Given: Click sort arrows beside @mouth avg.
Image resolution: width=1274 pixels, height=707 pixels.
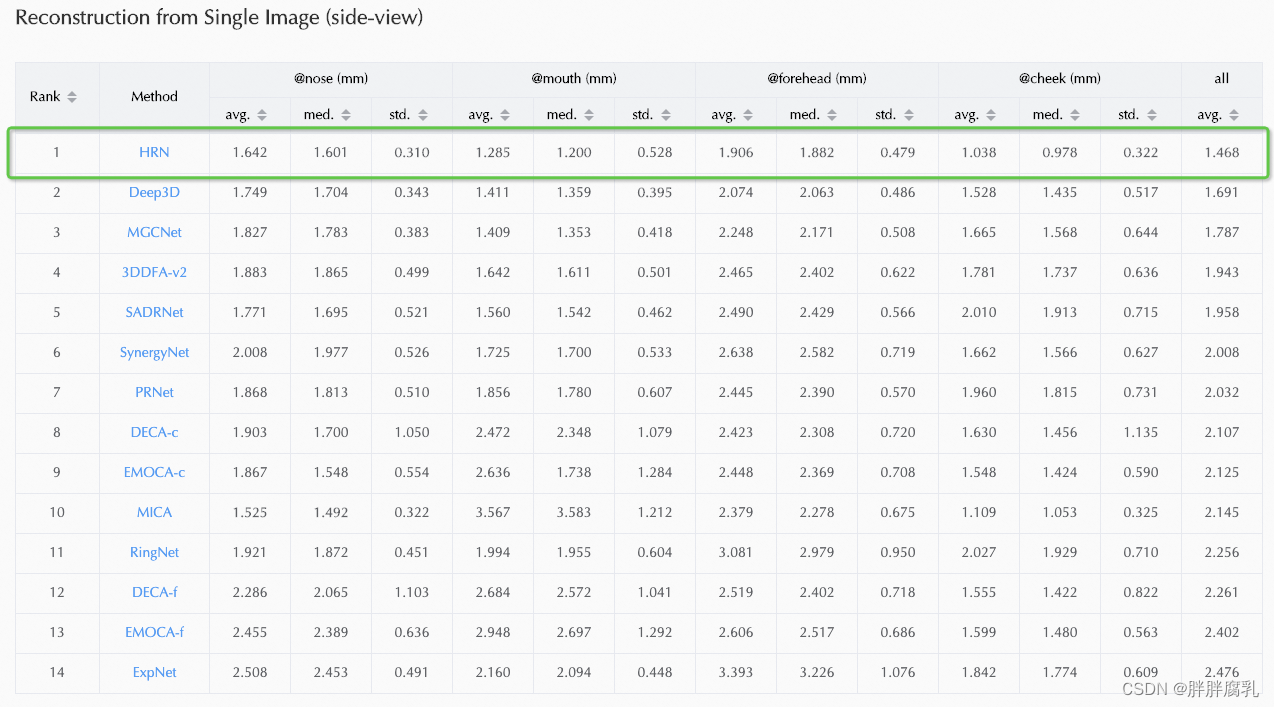Looking at the screenshot, I should (x=505, y=115).
